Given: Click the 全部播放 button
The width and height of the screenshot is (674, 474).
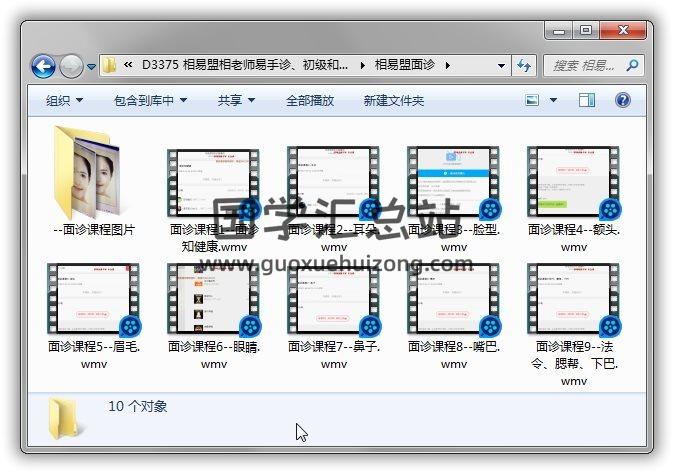Looking at the screenshot, I should [310, 101].
